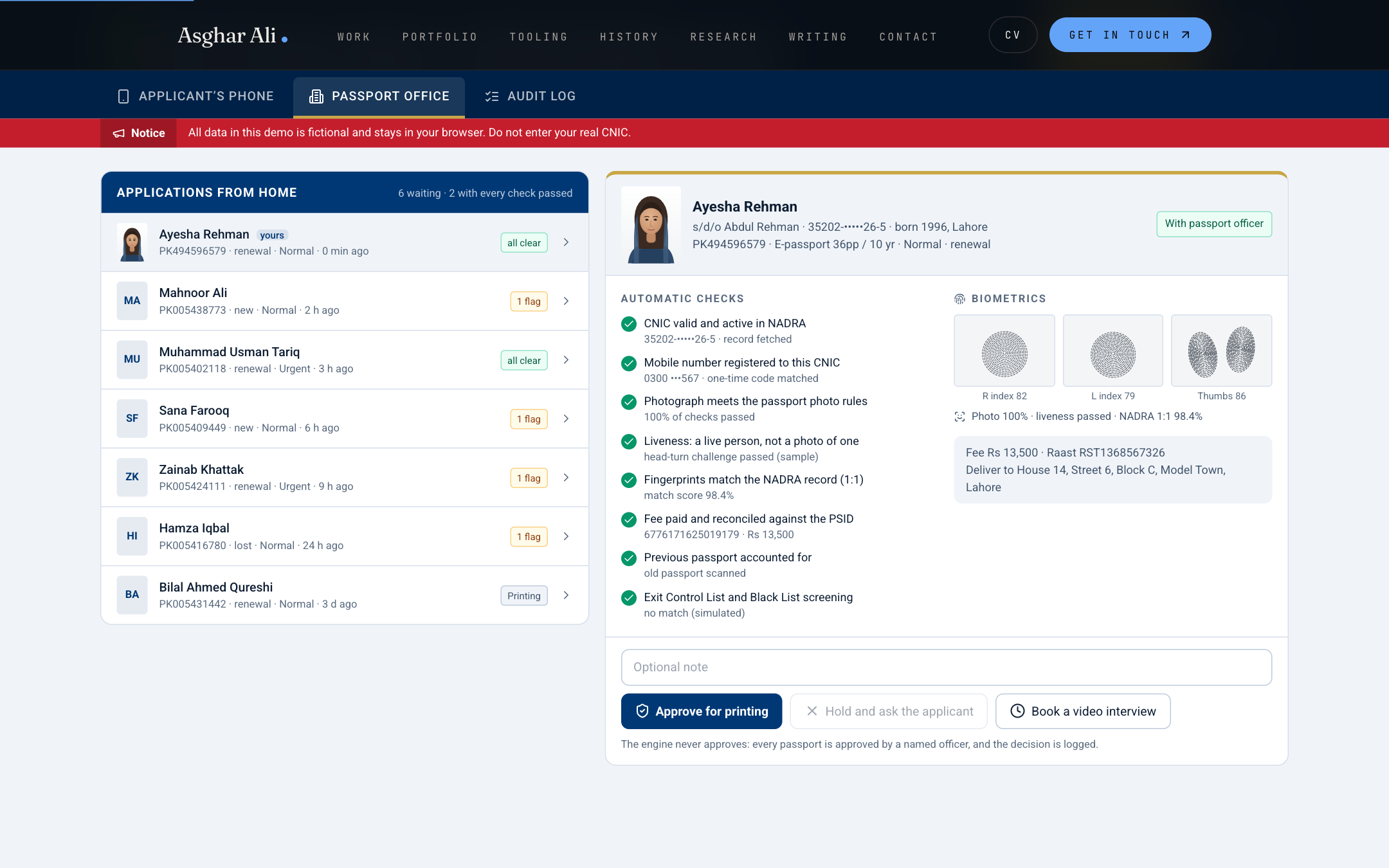
Task: Click the HI avatar for Hamza Iqbal
Action: [x=132, y=536]
